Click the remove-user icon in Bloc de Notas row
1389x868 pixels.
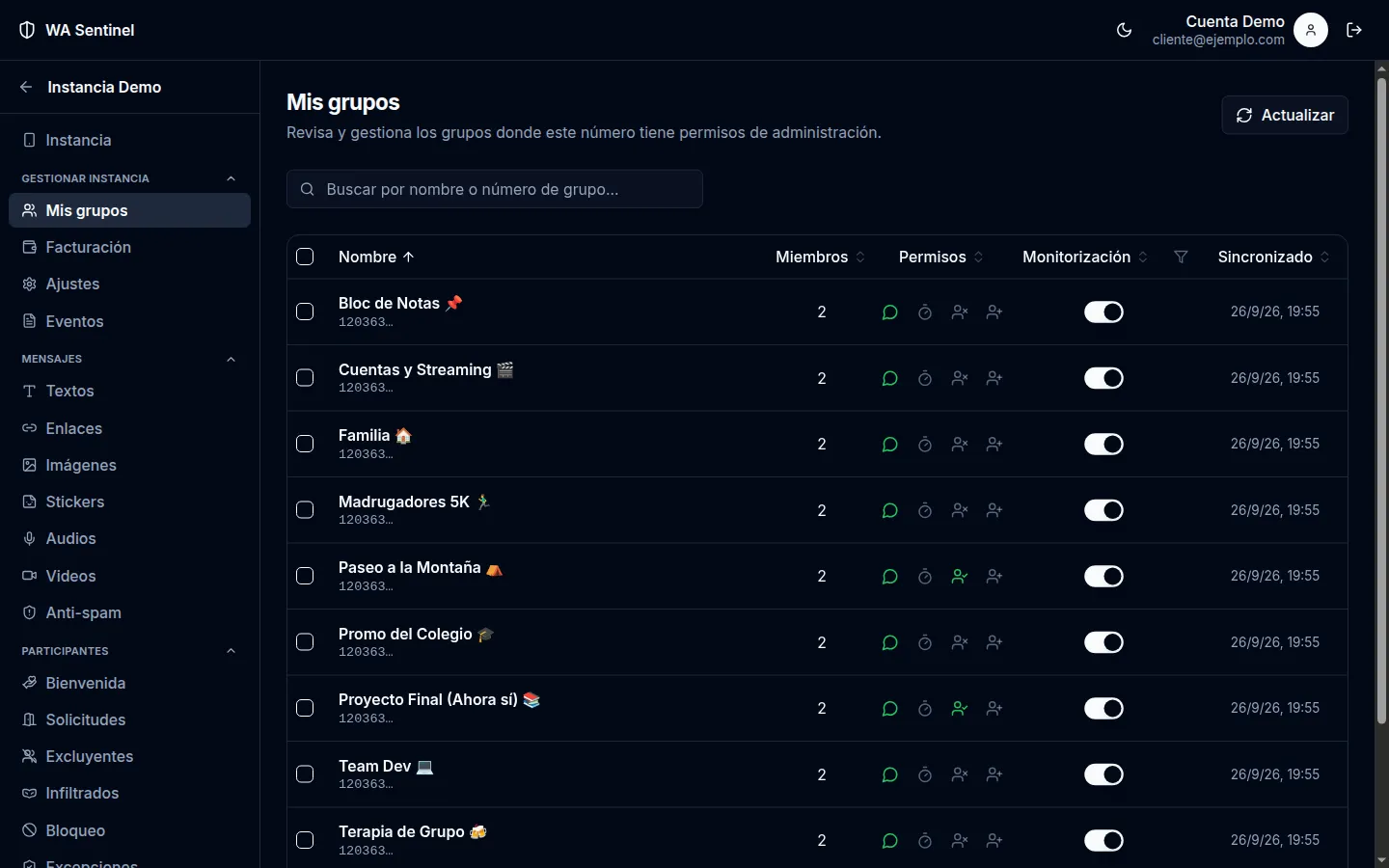(x=960, y=312)
